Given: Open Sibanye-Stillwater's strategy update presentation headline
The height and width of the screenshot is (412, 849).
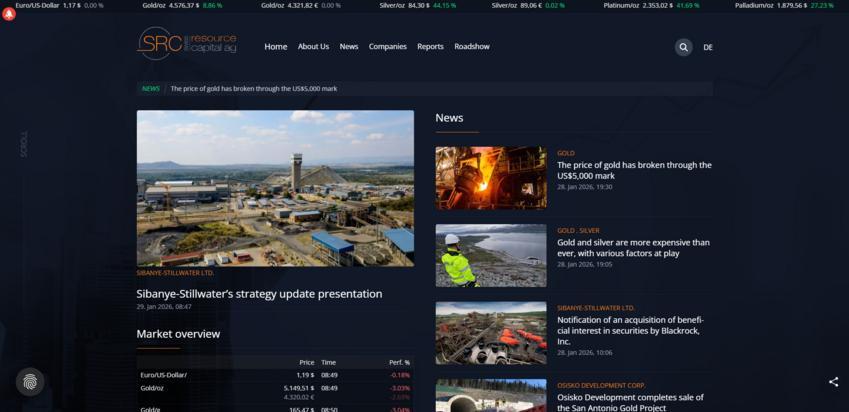Looking at the screenshot, I should [259, 294].
